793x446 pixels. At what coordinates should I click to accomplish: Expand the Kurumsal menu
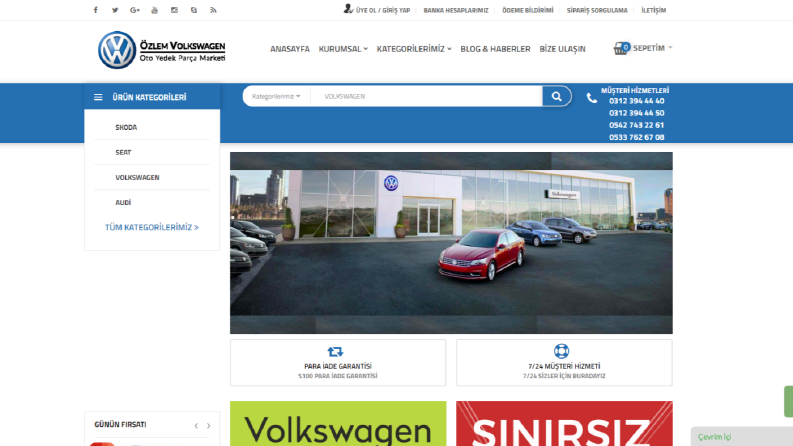tap(343, 49)
